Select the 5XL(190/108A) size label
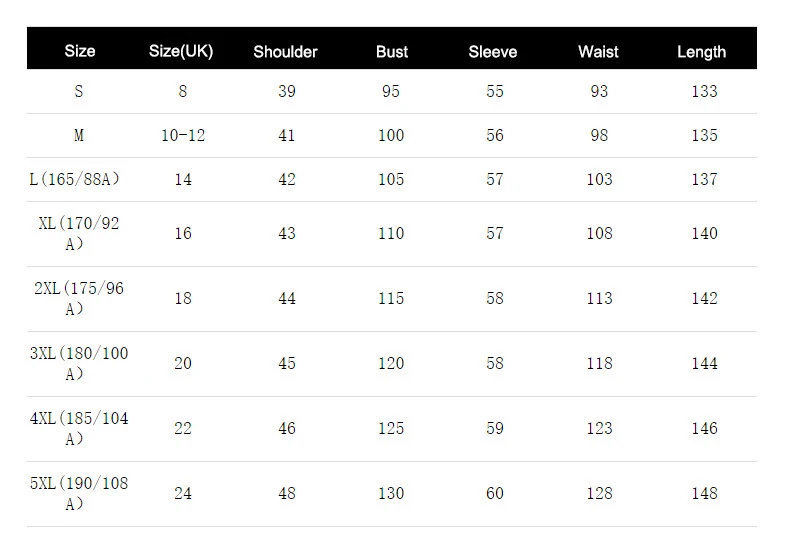Viewport: 790px width, 533px height. (x=78, y=494)
